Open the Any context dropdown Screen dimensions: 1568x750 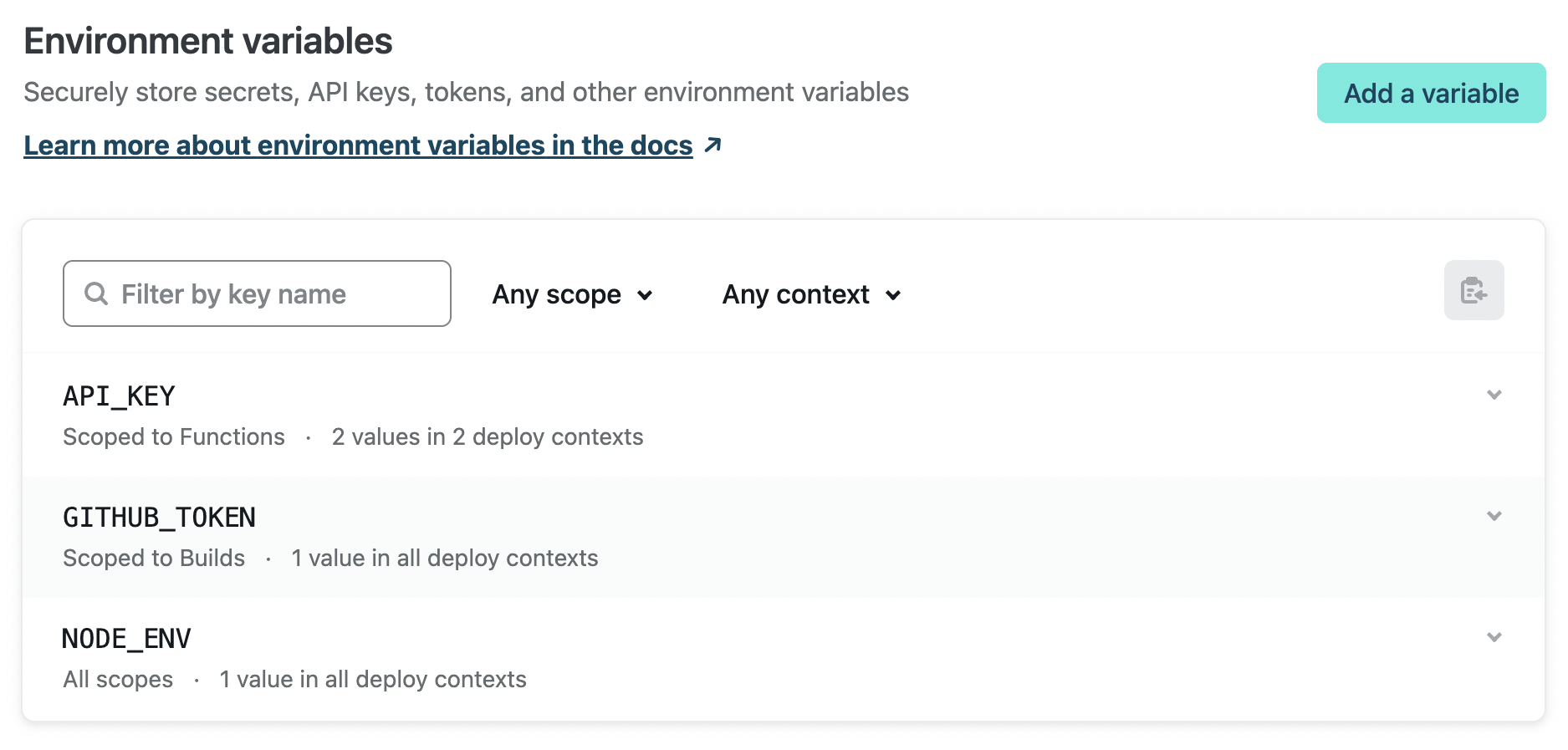click(x=795, y=294)
